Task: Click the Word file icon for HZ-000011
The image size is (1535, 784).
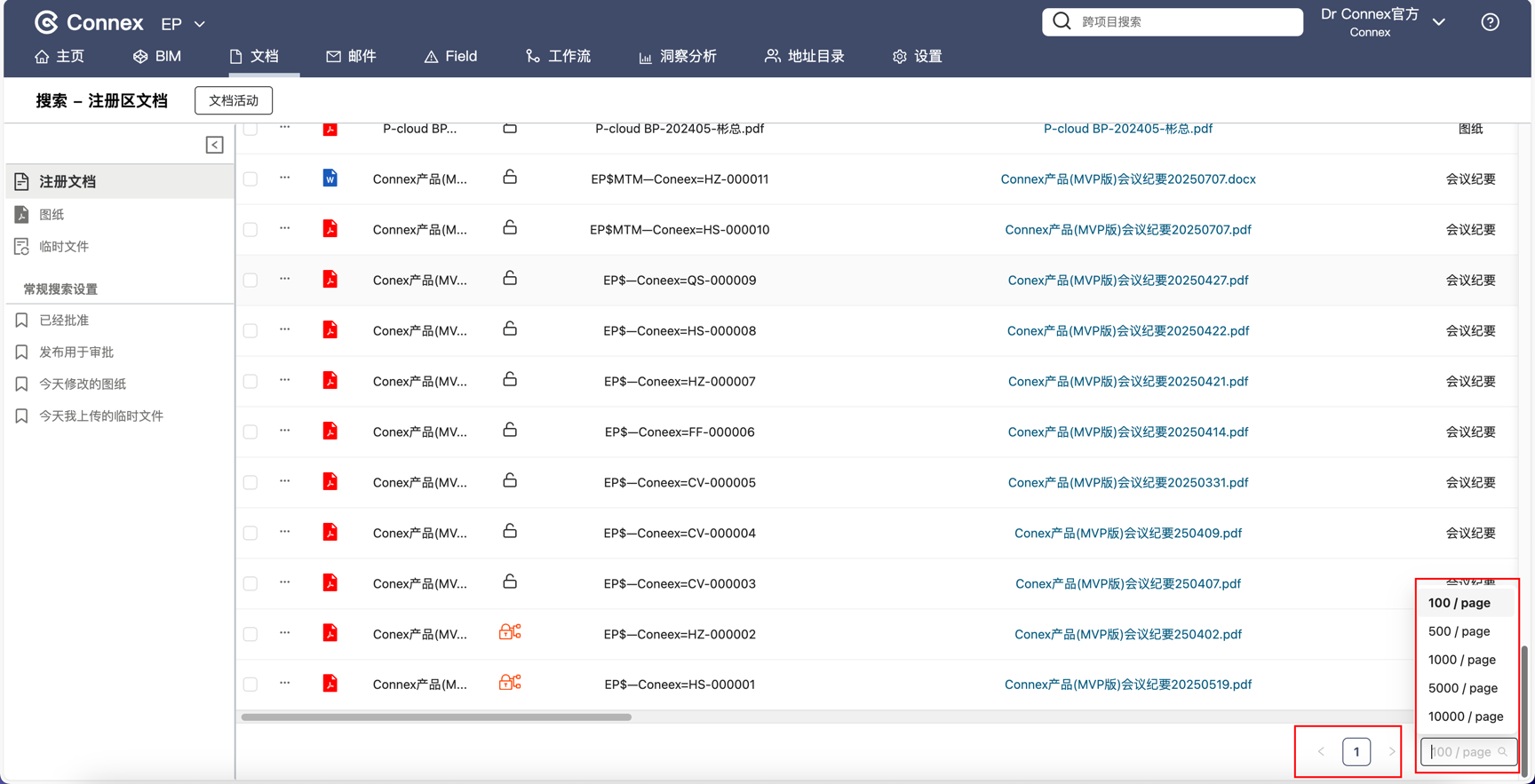Action: click(330, 178)
